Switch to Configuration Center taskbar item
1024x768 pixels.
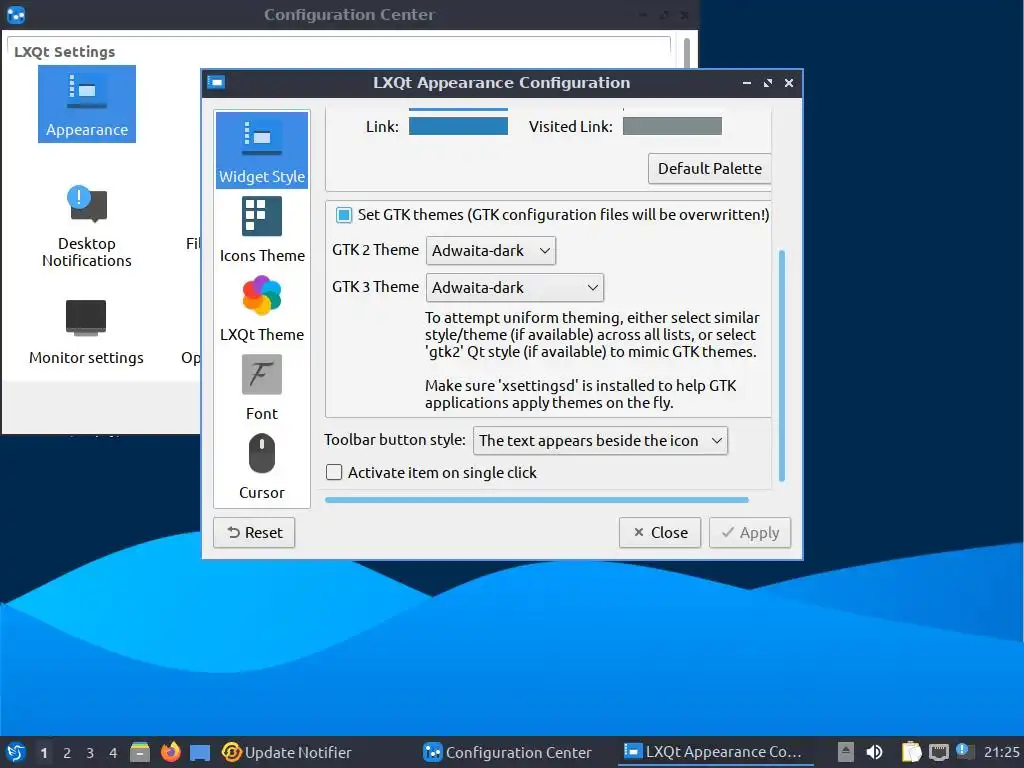(x=507, y=752)
